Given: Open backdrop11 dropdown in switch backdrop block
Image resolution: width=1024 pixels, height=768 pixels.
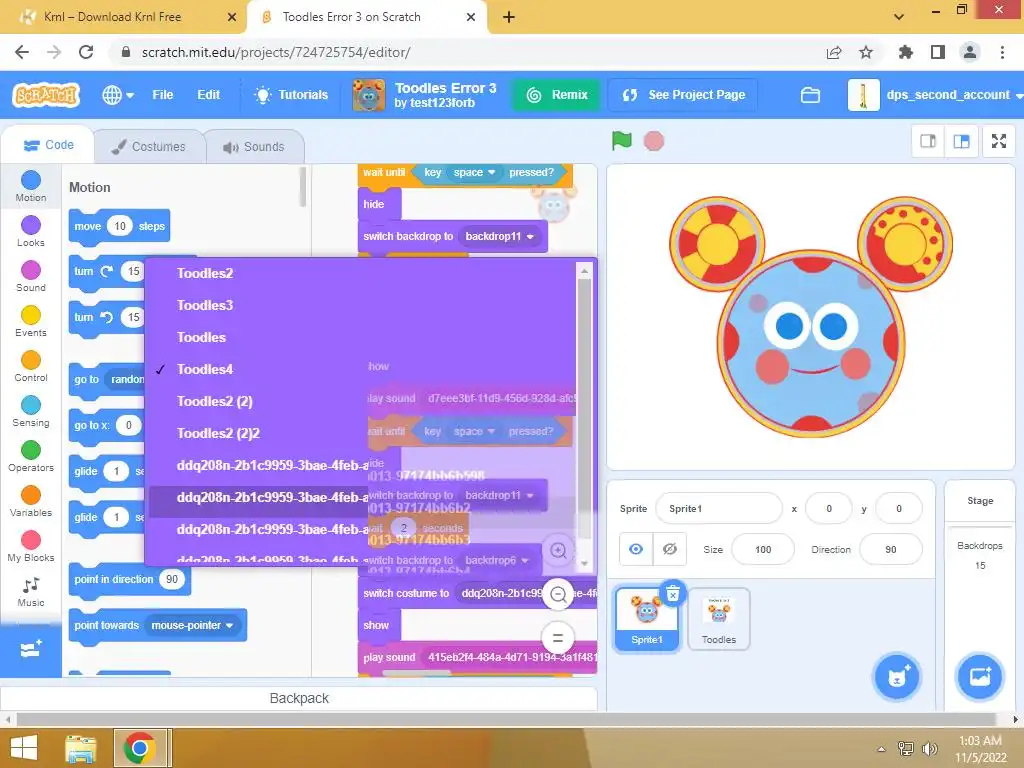Looking at the screenshot, I should pos(500,236).
